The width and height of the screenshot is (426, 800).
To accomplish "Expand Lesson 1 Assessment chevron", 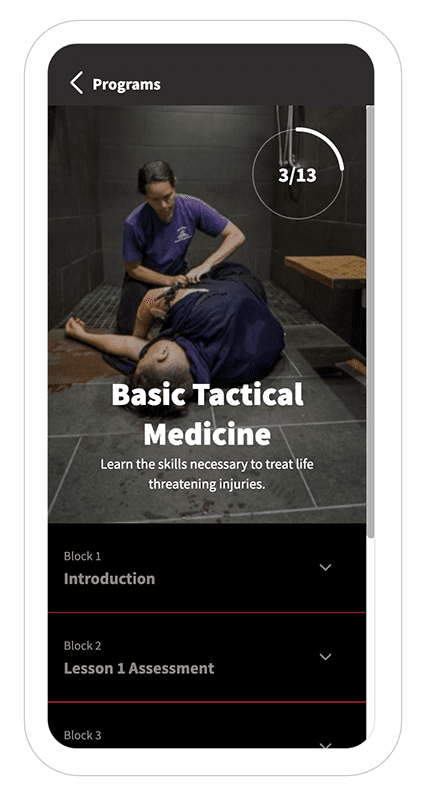I will click(x=325, y=657).
